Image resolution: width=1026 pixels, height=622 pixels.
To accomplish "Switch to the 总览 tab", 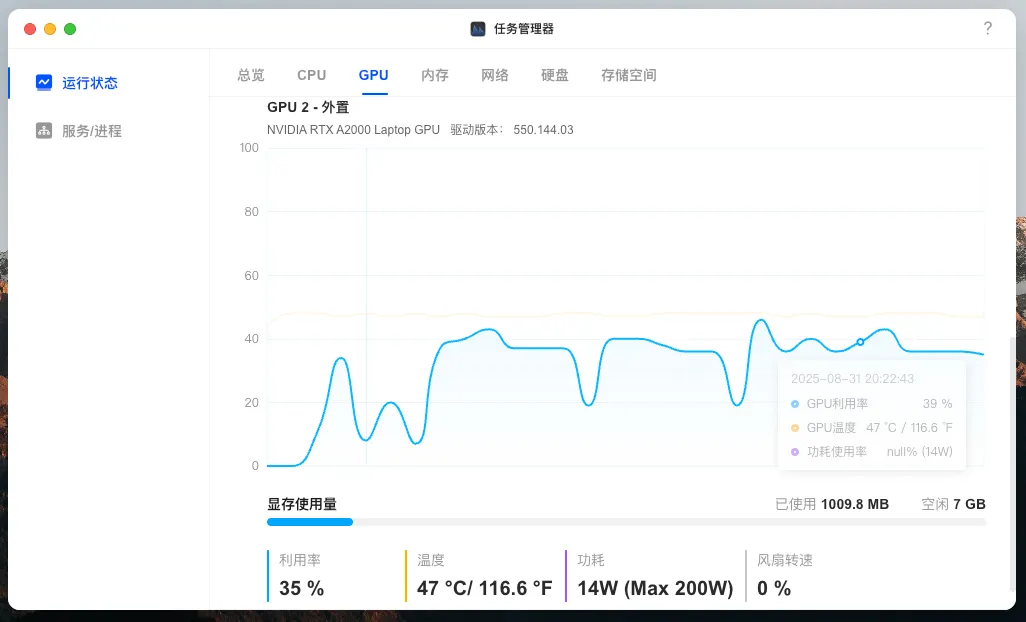I will click(x=249, y=74).
